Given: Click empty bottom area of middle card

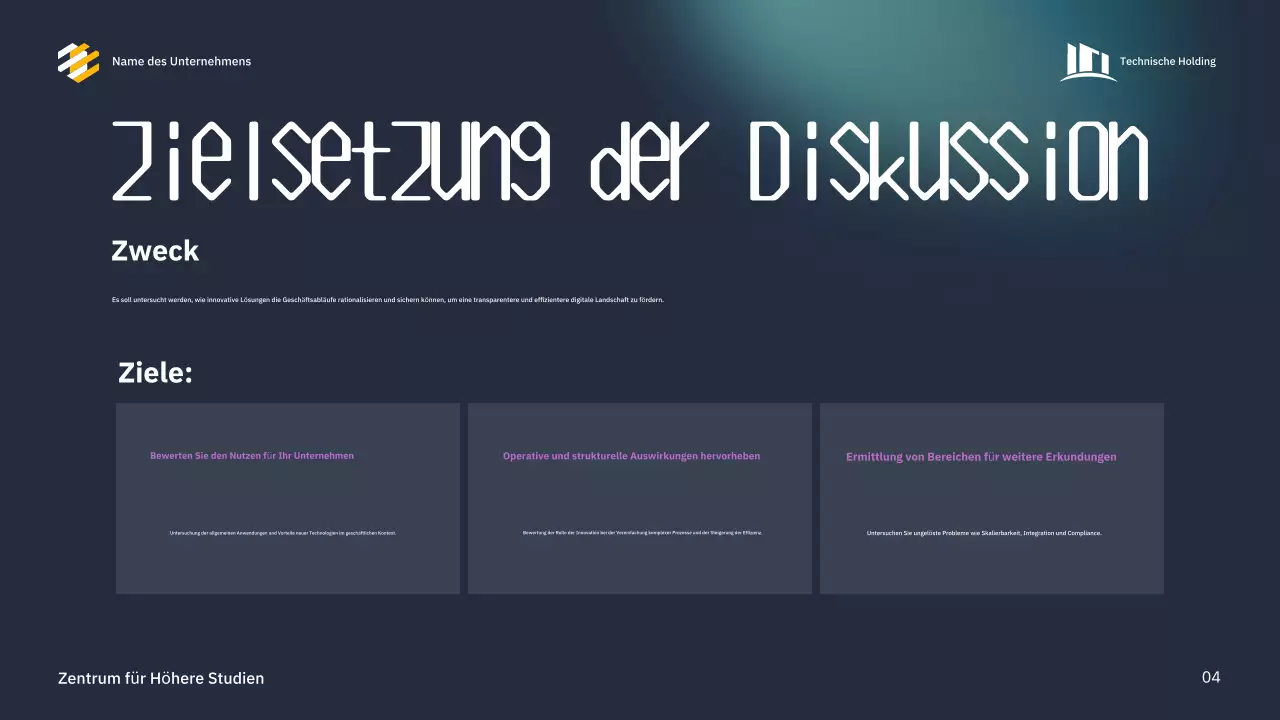Looking at the screenshot, I should point(640,570).
